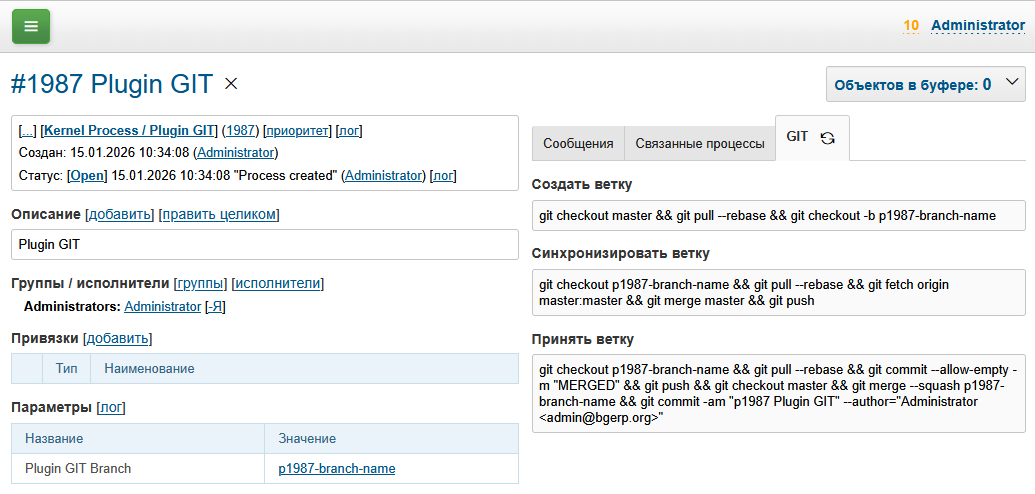Click добавить link next to Описание
Screen dimensions: 1035x494
[120, 214]
